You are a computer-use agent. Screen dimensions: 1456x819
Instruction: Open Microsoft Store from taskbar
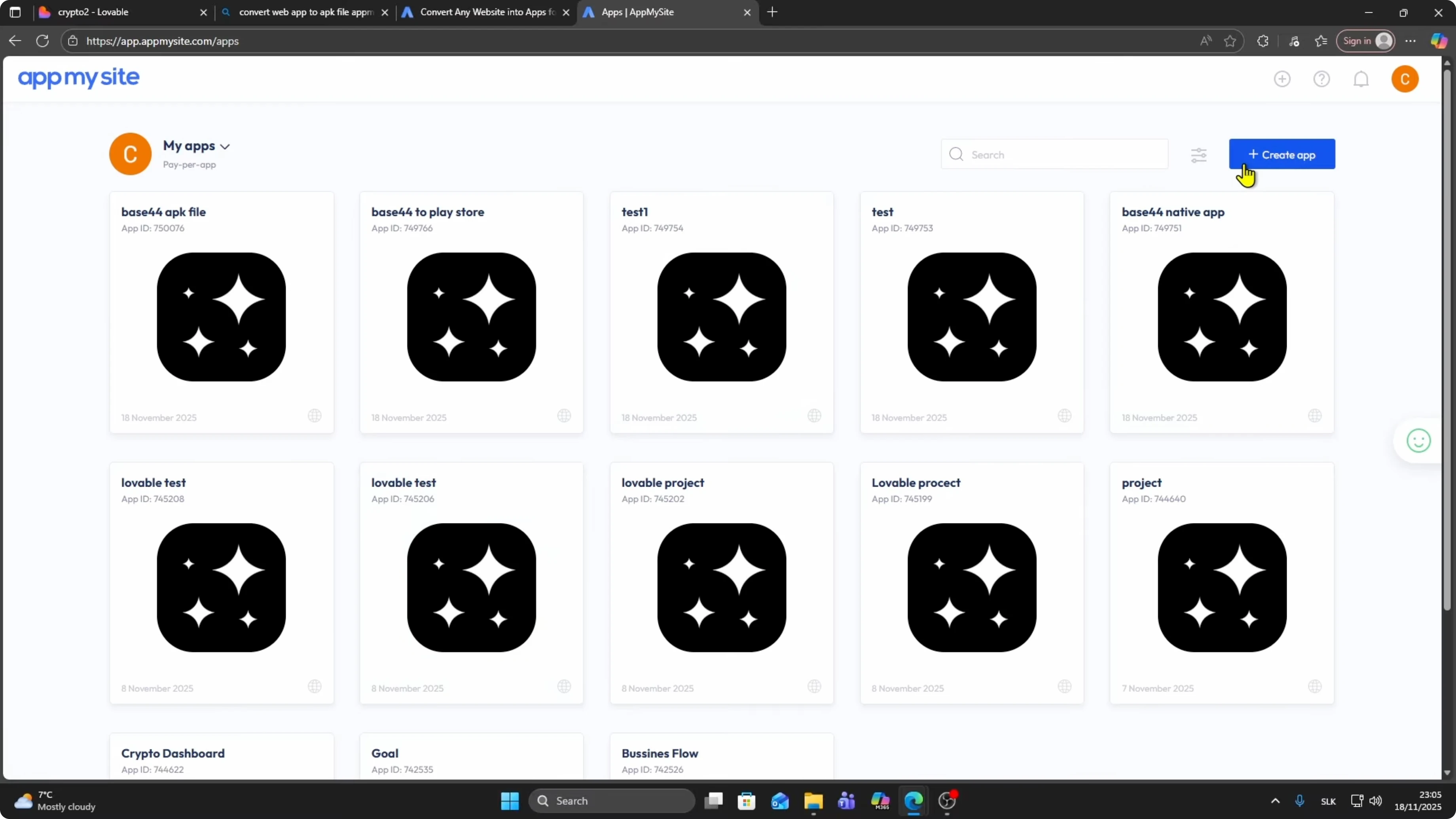coord(747,801)
